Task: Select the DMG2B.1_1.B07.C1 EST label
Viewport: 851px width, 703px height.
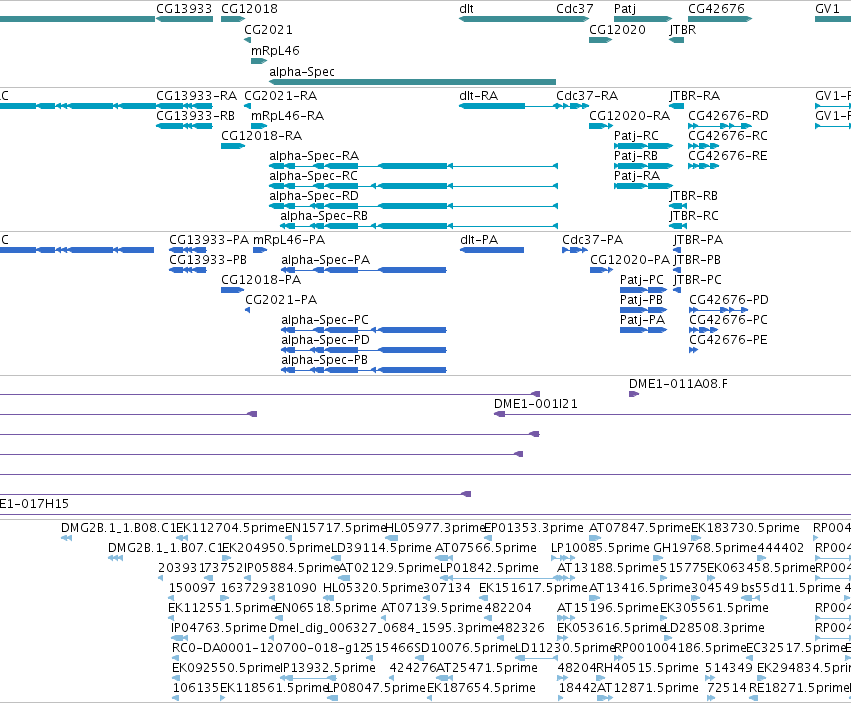Action: tap(166, 548)
